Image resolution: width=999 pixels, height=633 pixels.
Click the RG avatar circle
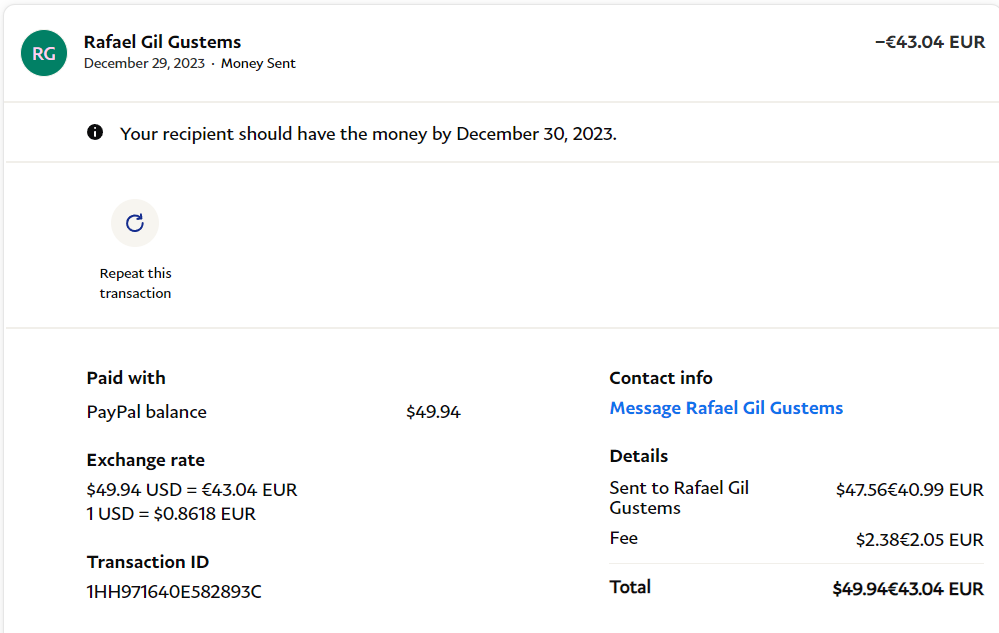(44, 53)
